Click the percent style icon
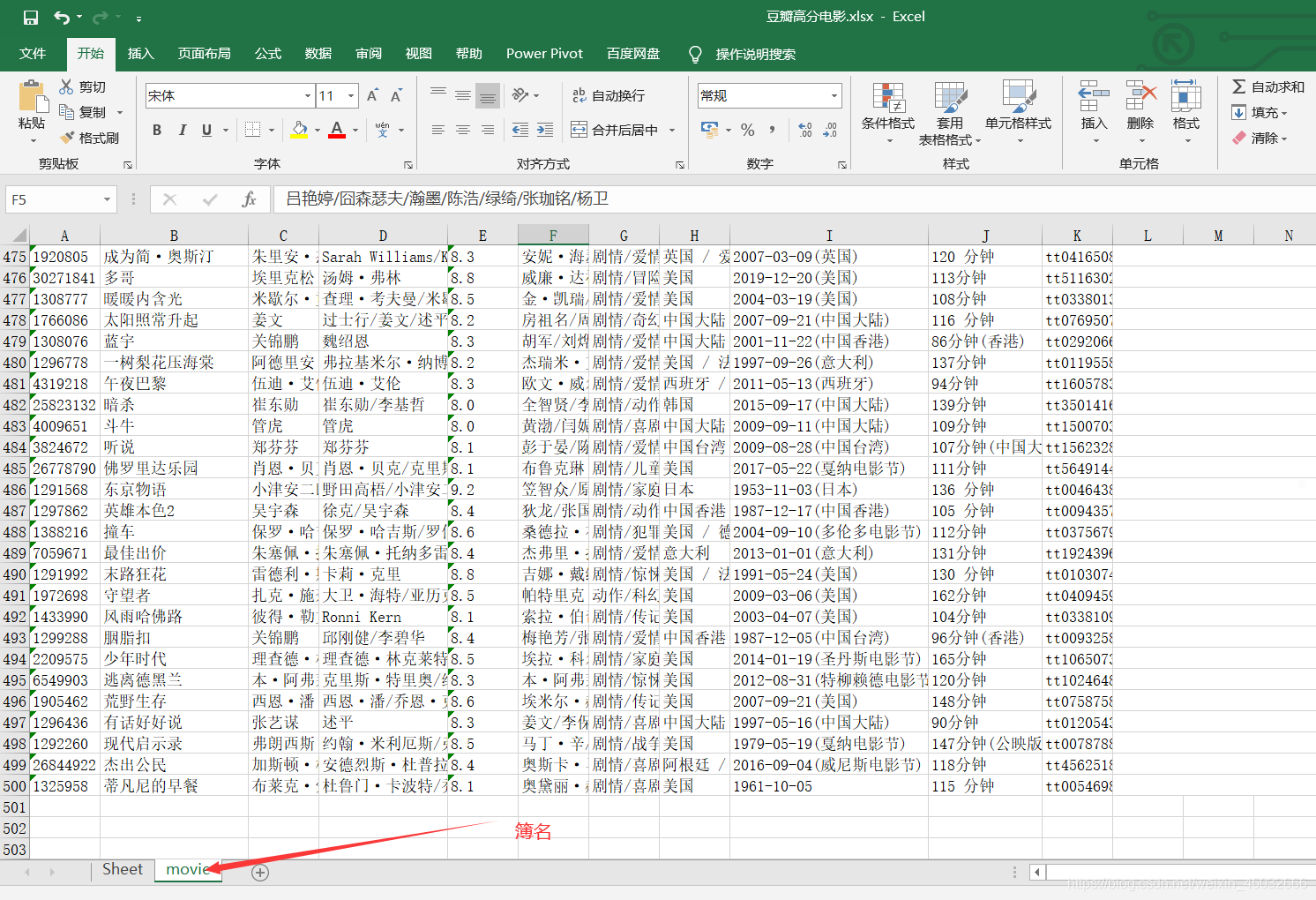1316x900 pixels. pyautogui.click(x=748, y=130)
